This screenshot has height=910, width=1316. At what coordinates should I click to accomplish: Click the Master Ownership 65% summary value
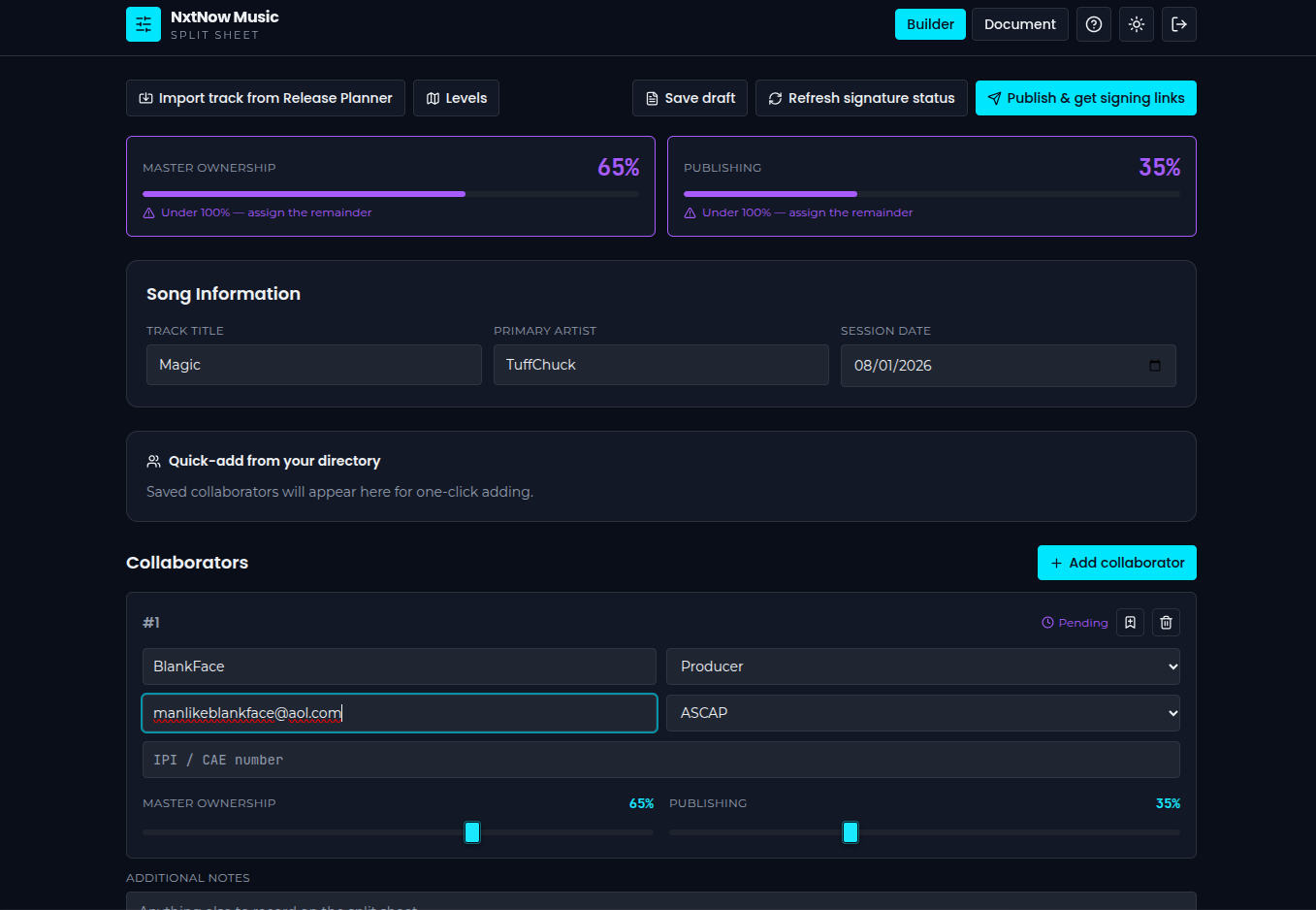tap(619, 168)
